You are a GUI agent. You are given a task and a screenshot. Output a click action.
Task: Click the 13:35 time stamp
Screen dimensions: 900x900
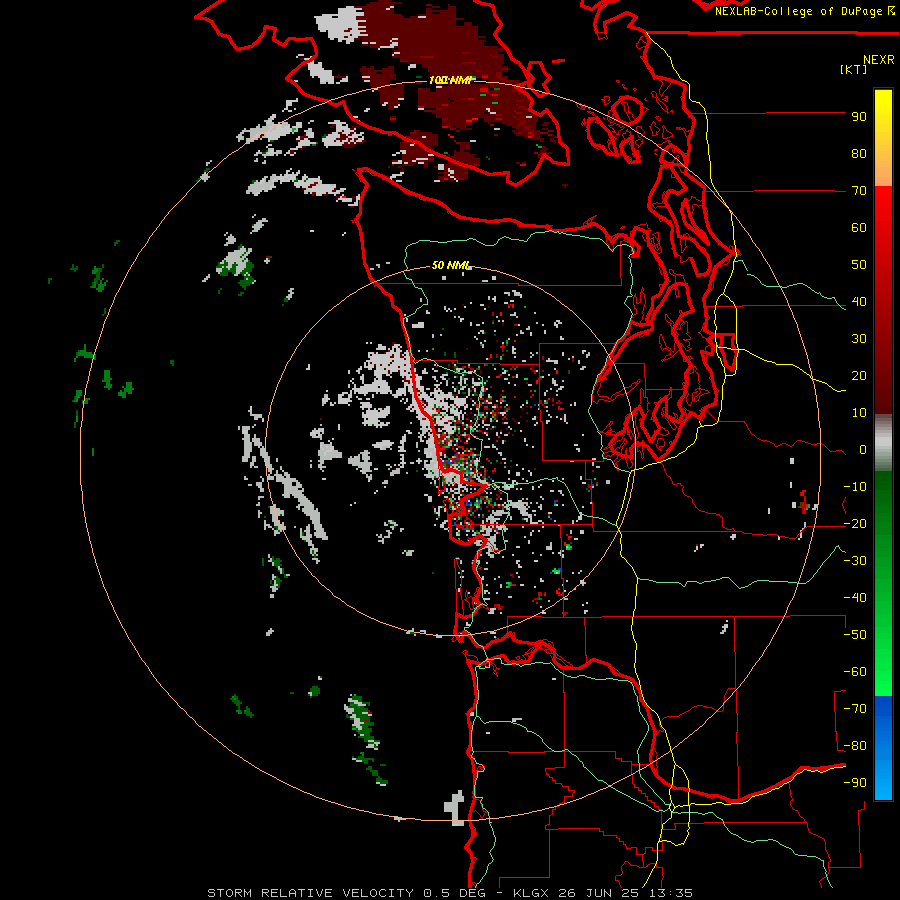(x=670, y=893)
